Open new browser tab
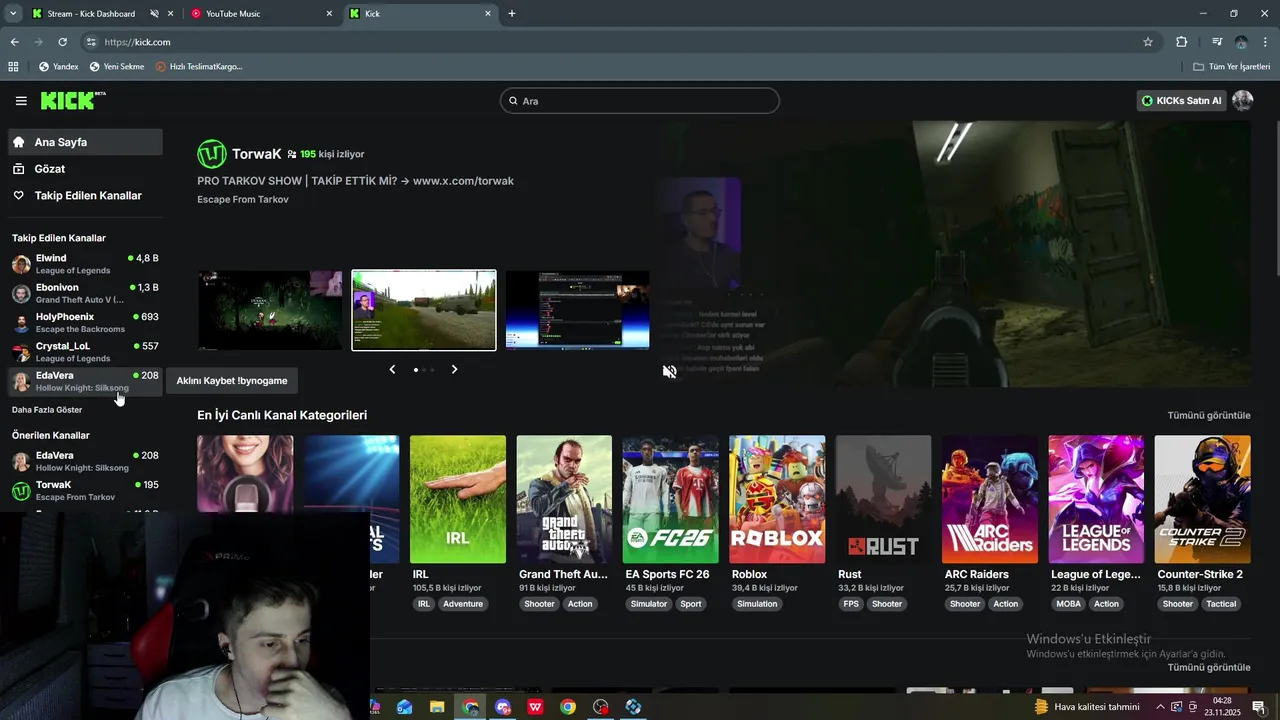This screenshot has width=1280, height=720. (512, 14)
